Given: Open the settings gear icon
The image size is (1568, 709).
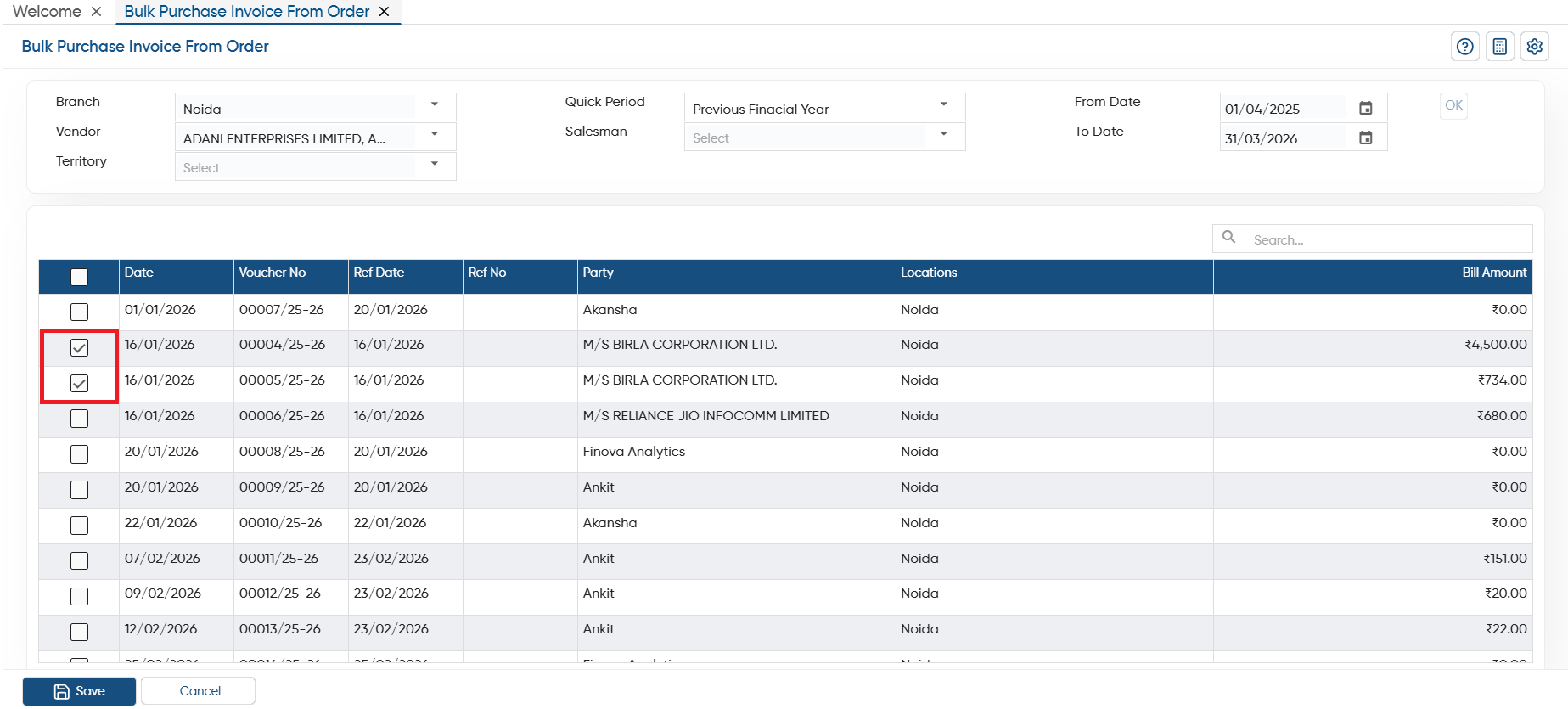Looking at the screenshot, I should (x=1535, y=47).
